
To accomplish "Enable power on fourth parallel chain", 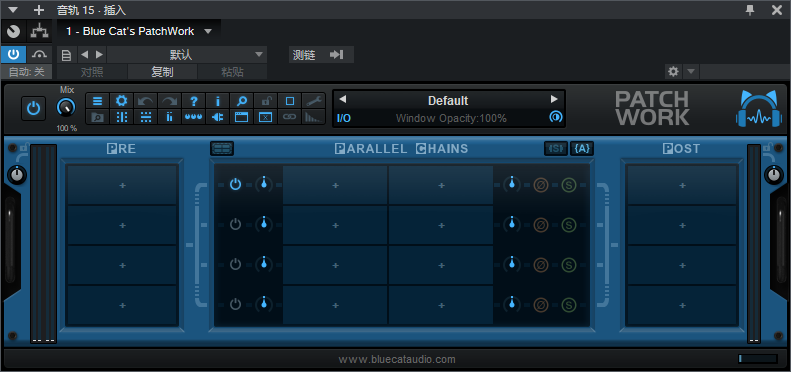I will 236,304.
